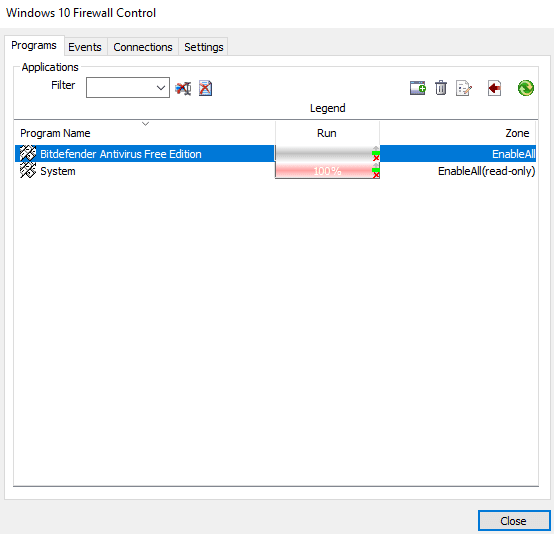Click the red-X document icon near Filter
Viewport: 554px width, 534px height.
pyautogui.click(x=205, y=88)
